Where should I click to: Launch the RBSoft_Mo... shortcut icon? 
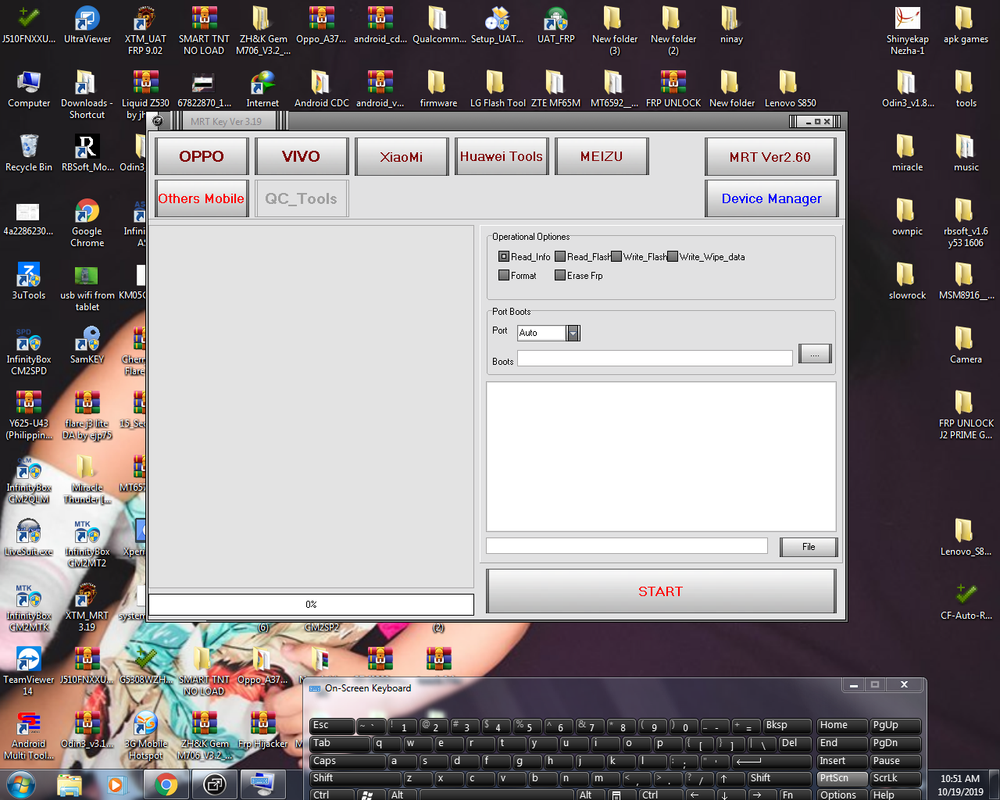tap(87, 153)
